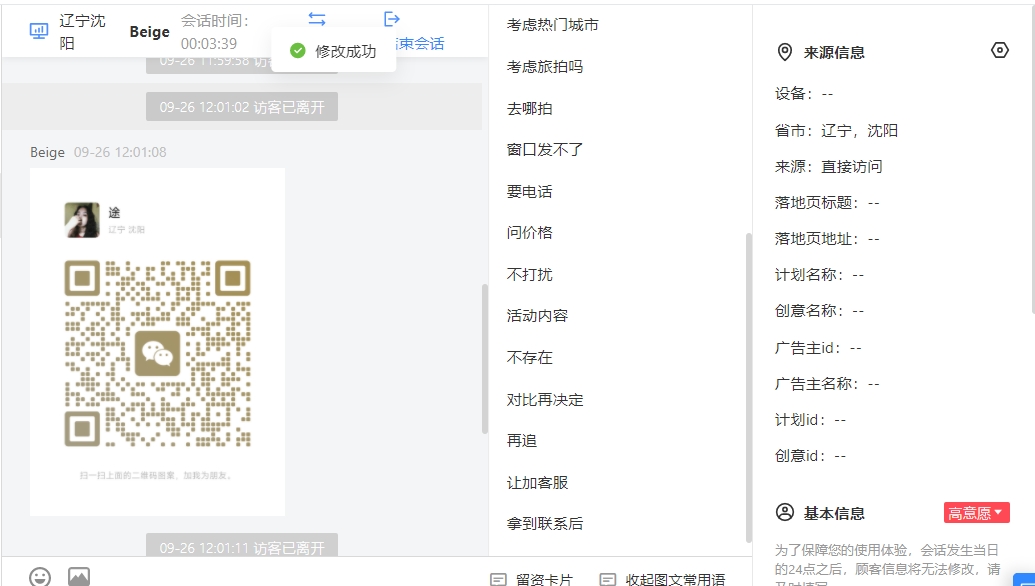The height and width of the screenshot is (586, 1035).
Task: Click the user icon beside 基本信息
Action: click(784, 513)
